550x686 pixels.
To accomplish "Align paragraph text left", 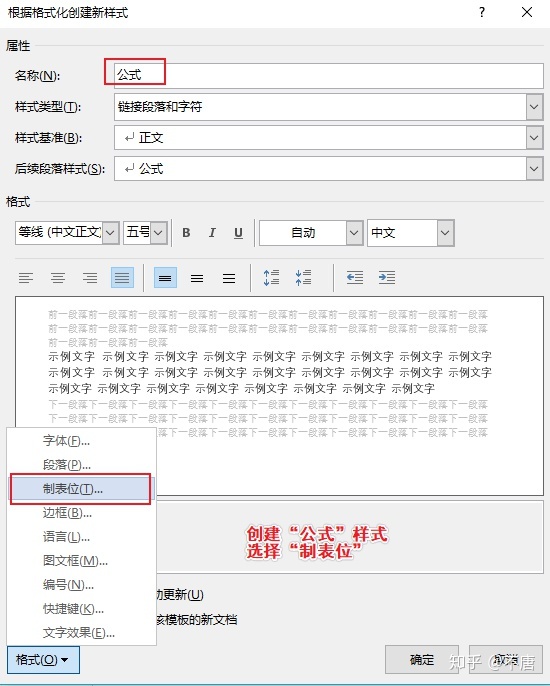I will tap(26, 278).
